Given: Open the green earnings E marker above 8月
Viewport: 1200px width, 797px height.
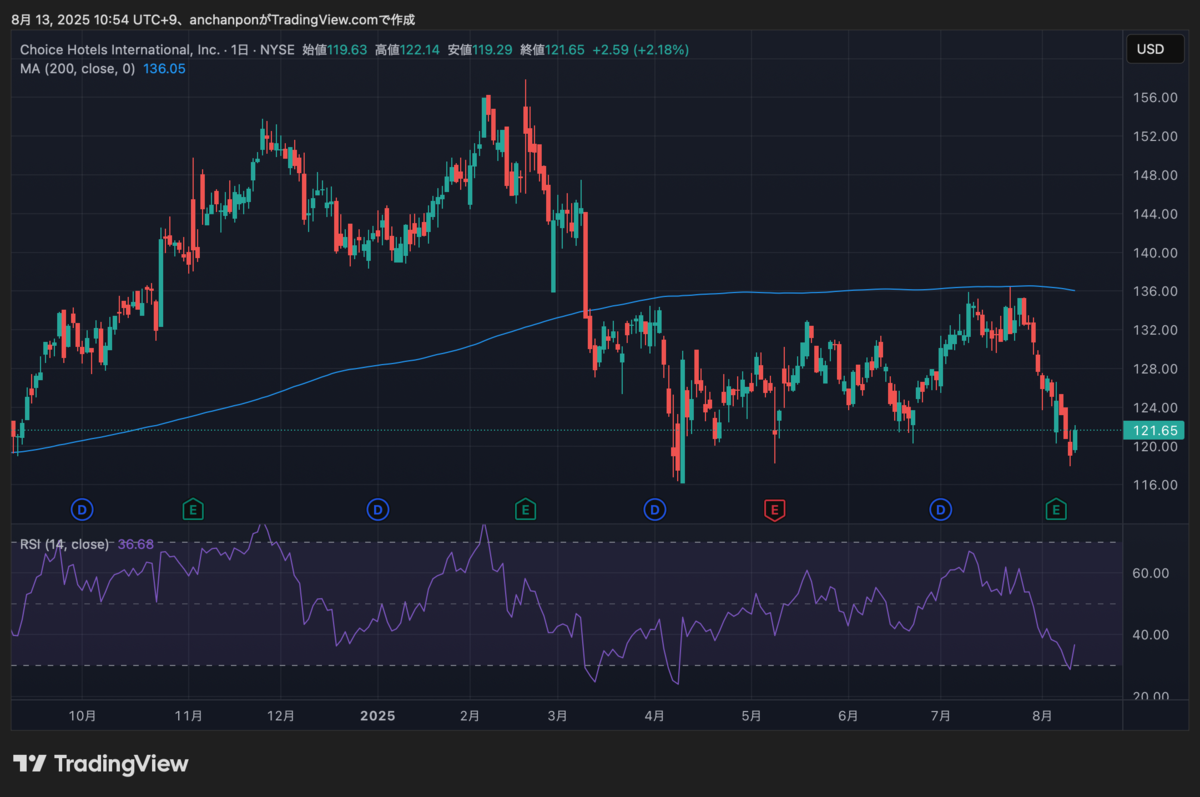Looking at the screenshot, I should [1055, 510].
